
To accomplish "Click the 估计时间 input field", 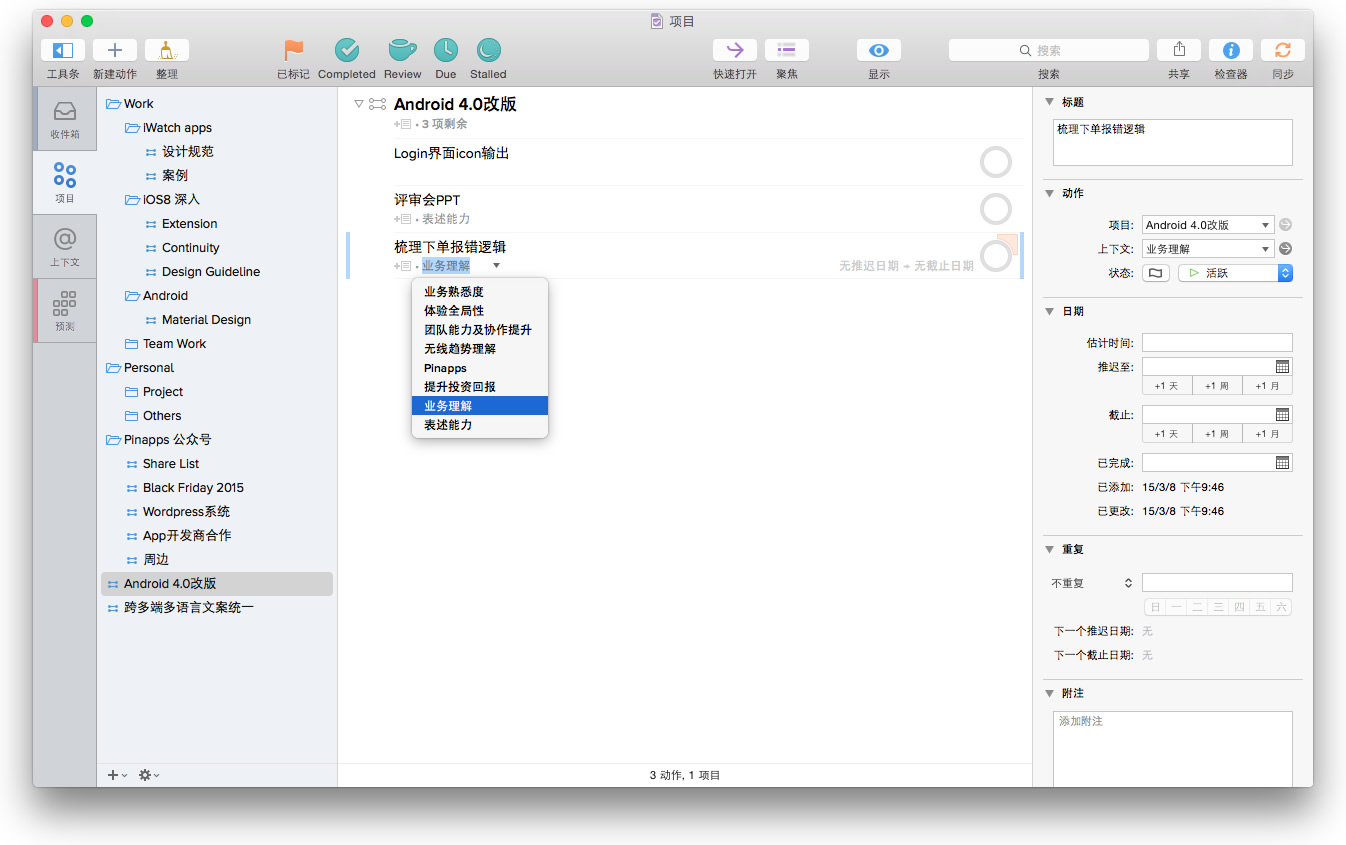I will click(1217, 343).
